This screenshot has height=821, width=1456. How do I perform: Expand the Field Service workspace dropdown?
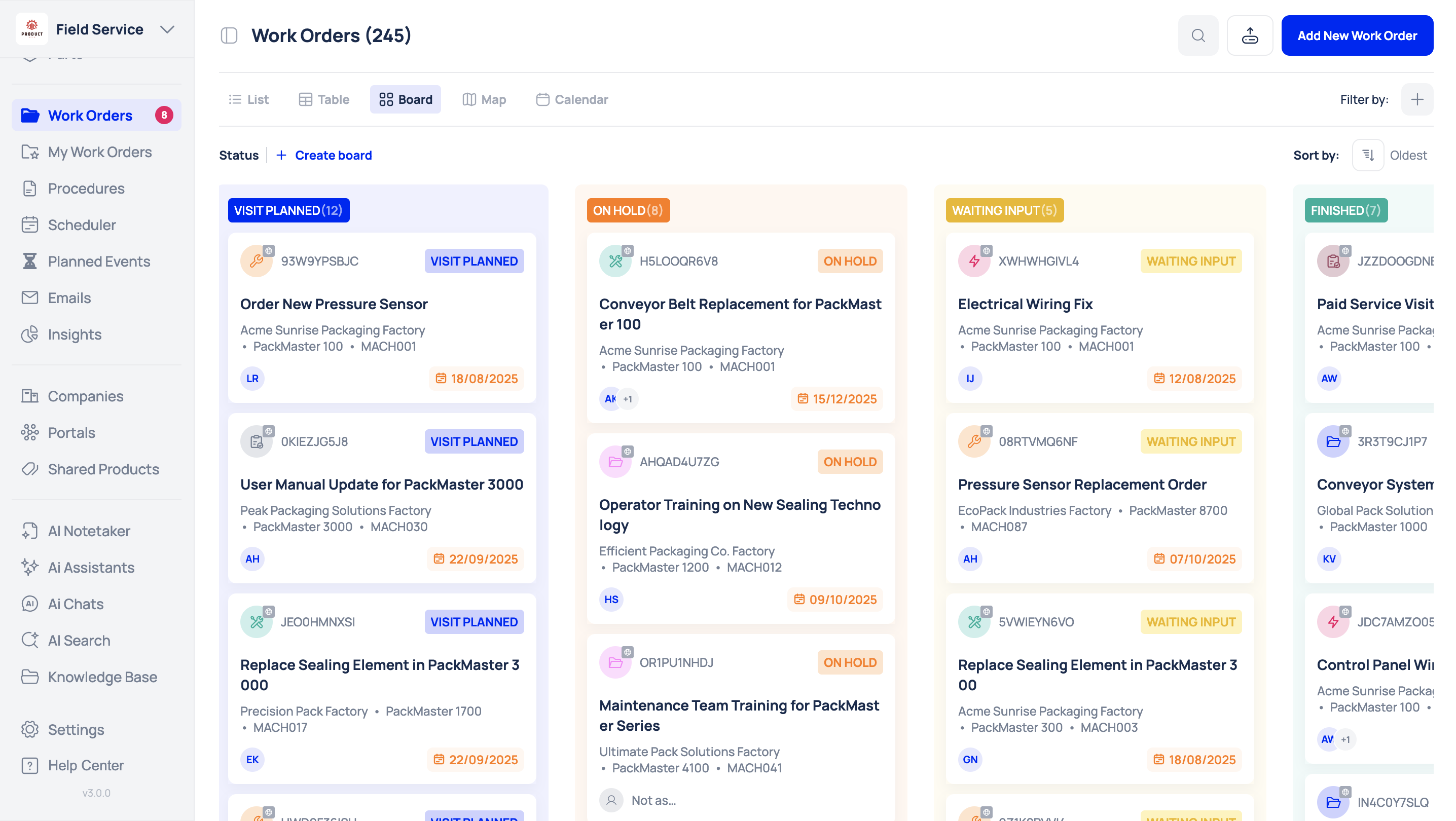click(167, 29)
